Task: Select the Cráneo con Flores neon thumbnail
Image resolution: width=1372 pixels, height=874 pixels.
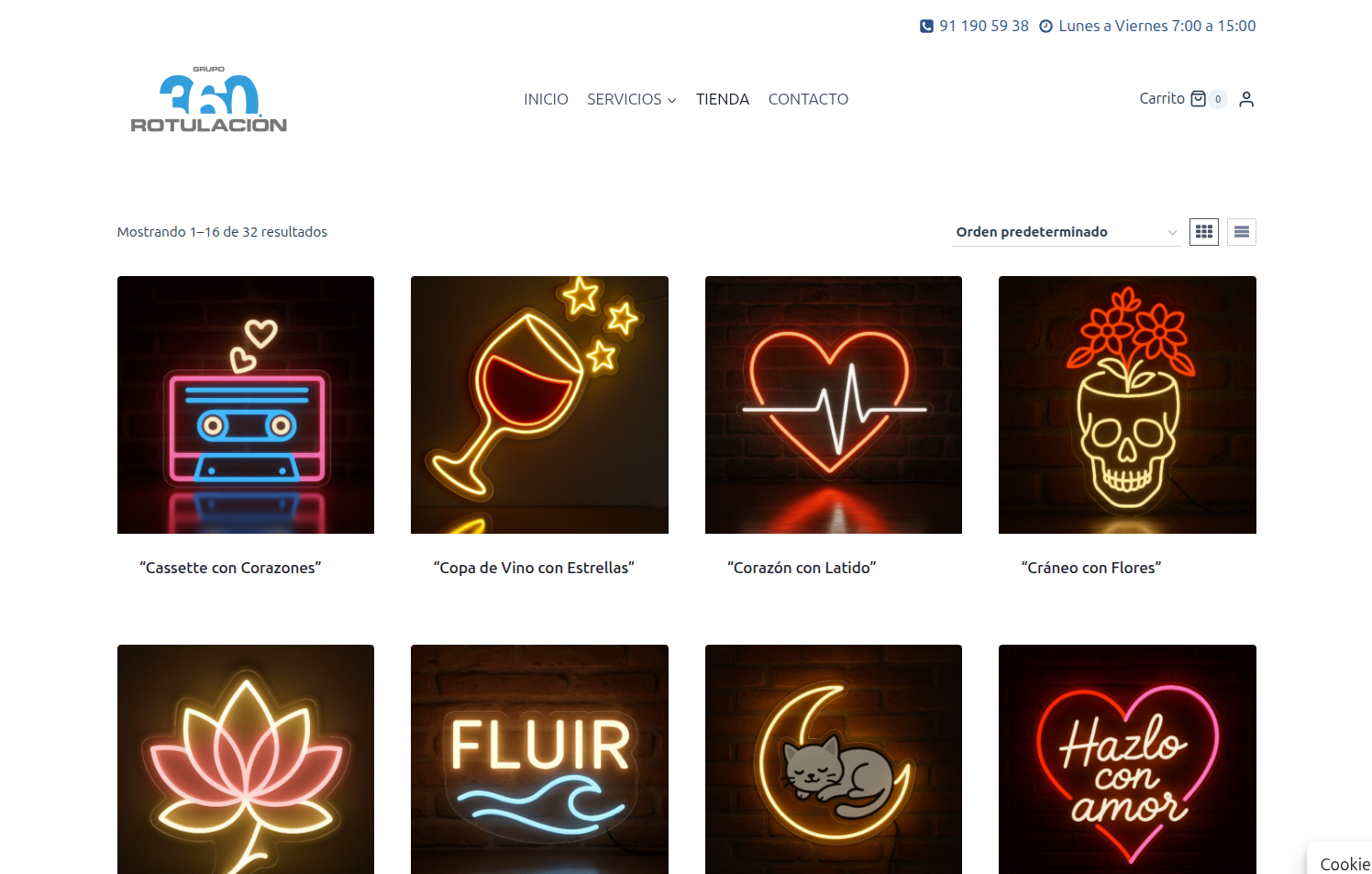Action: 1127,404
